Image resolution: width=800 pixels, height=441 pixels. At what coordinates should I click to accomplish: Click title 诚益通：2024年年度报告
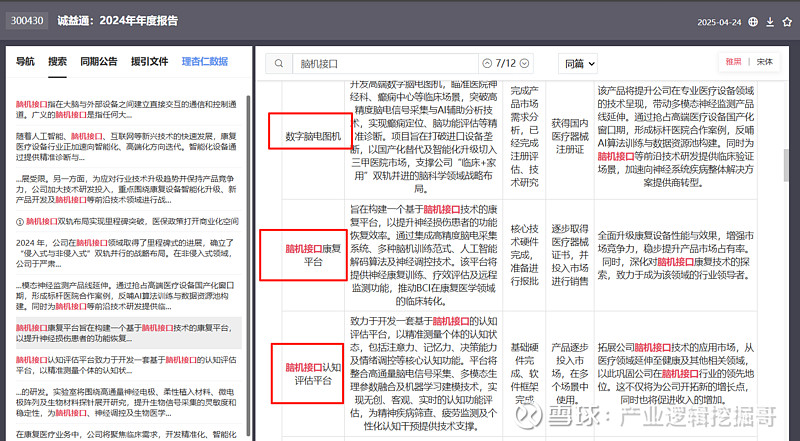click(117, 21)
